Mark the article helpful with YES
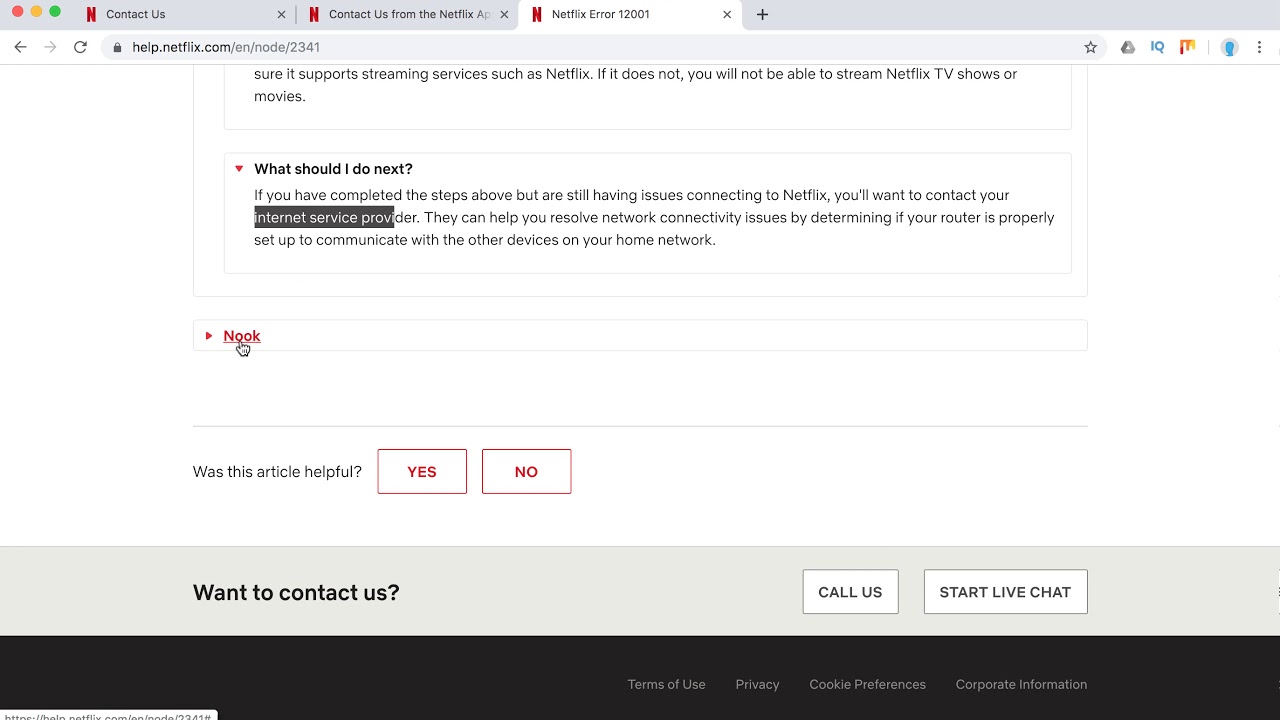 tap(422, 471)
